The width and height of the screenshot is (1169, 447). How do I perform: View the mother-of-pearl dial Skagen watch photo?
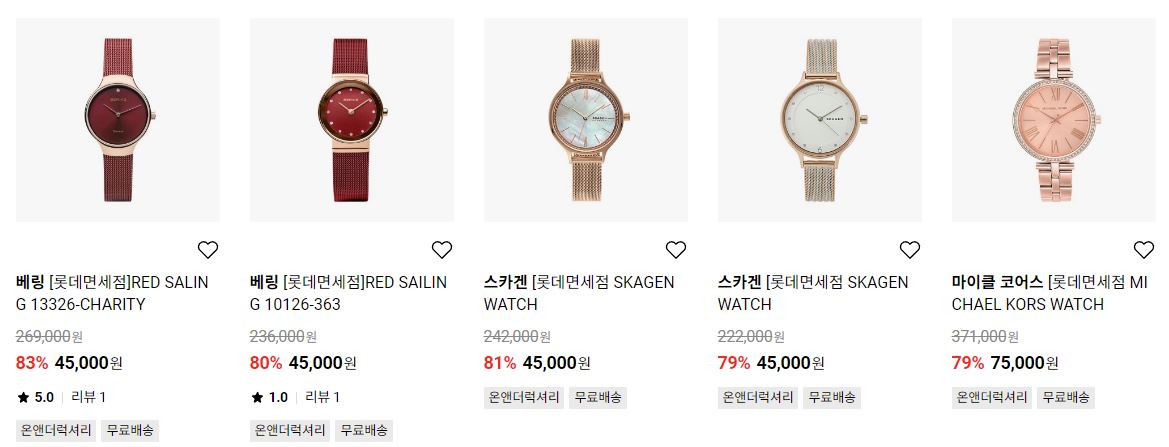[x=586, y=120]
